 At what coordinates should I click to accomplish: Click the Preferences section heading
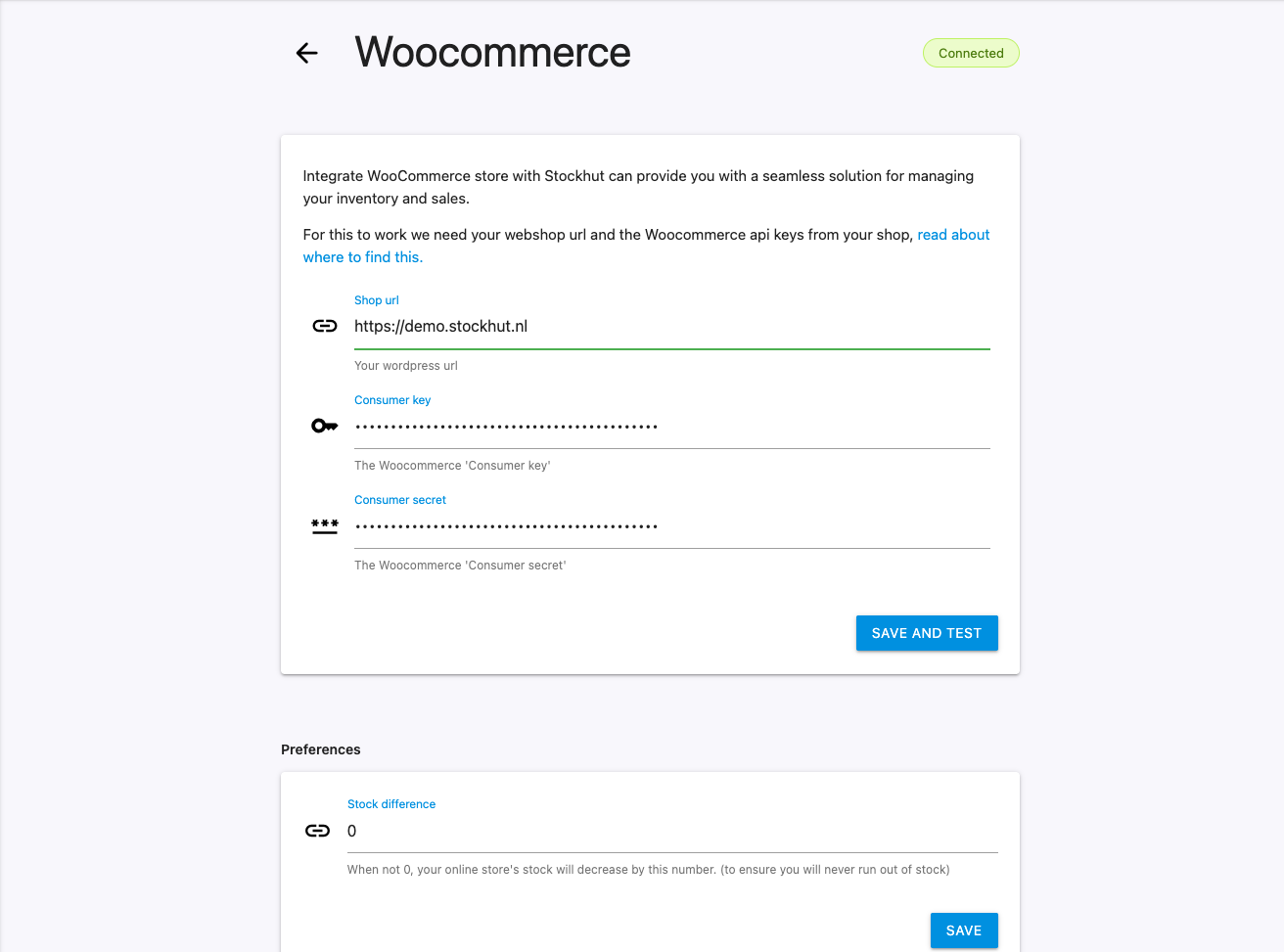point(321,749)
